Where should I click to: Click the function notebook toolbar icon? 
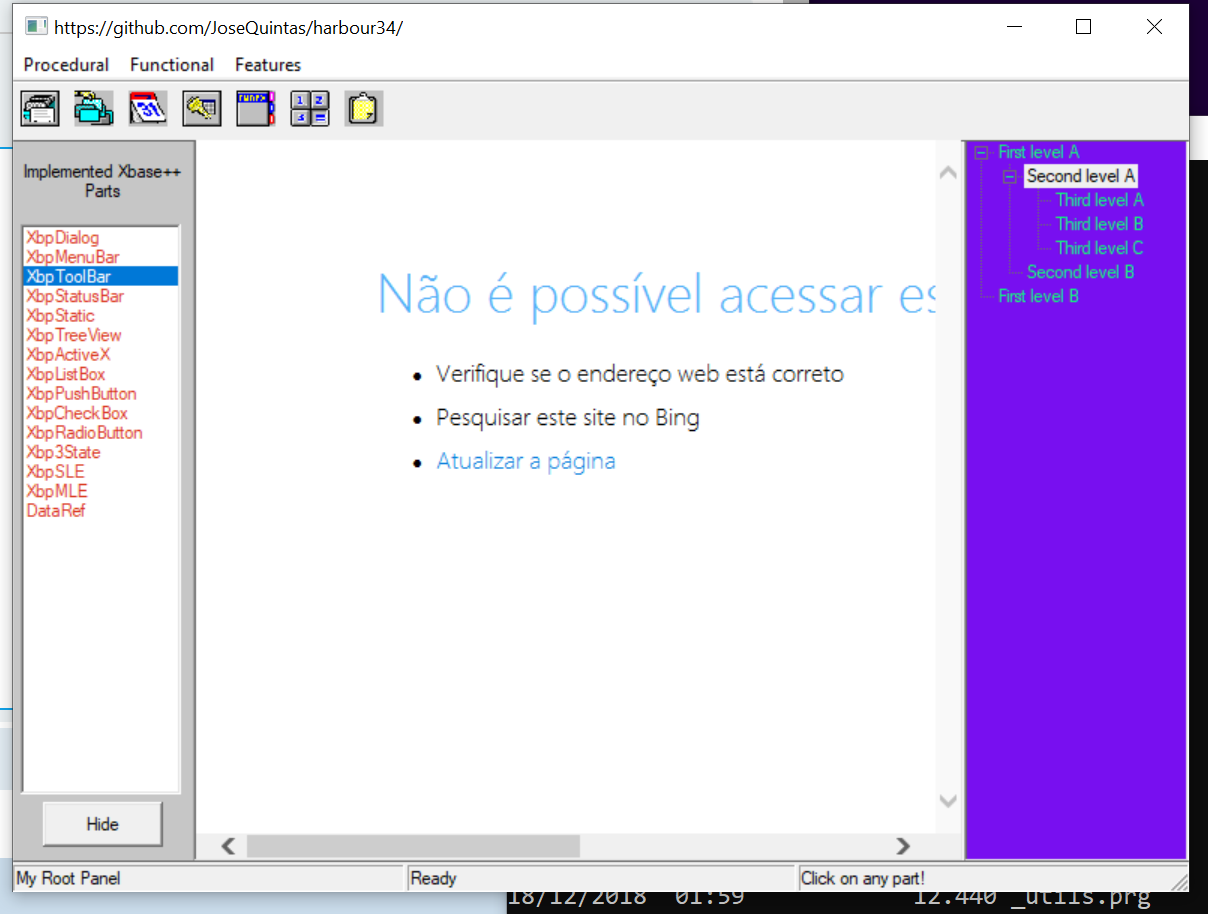point(256,108)
